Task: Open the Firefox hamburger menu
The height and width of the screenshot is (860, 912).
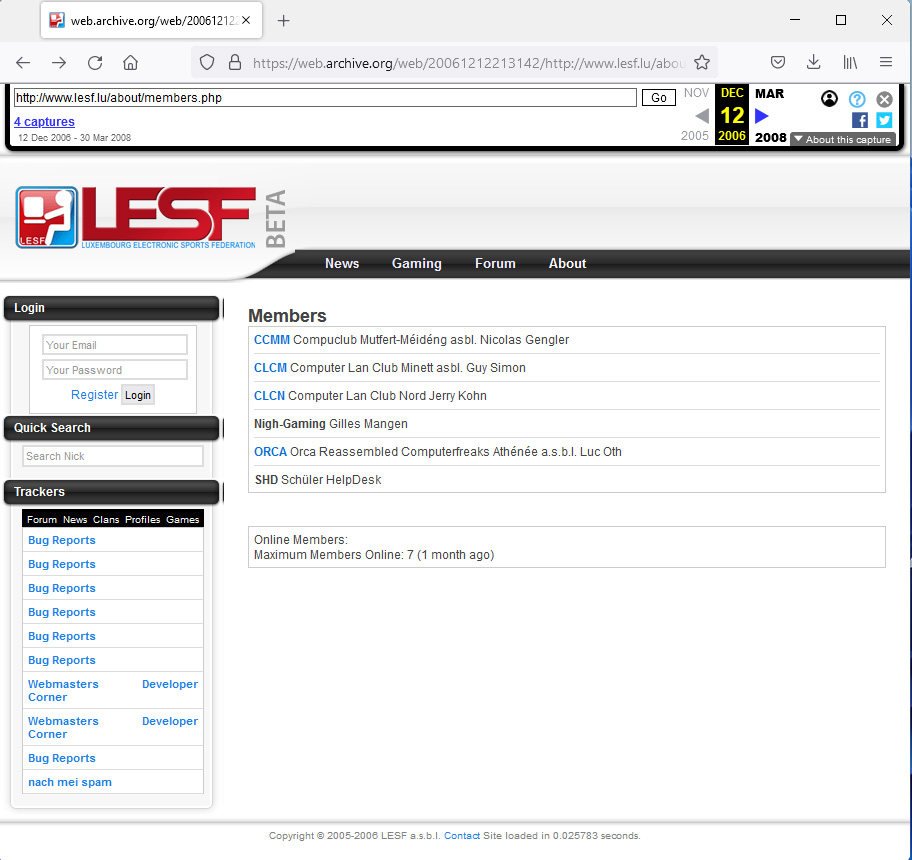Action: pos(886,62)
